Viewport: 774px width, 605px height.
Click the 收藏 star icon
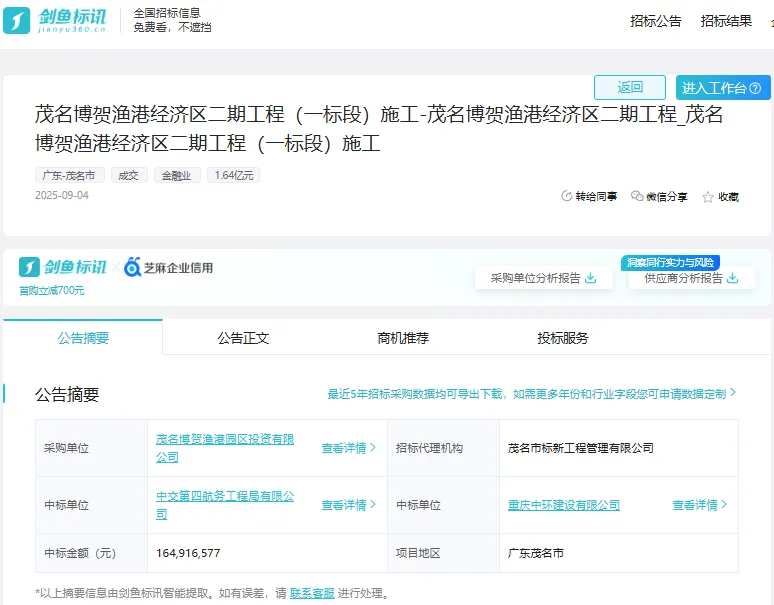click(x=708, y=197)
